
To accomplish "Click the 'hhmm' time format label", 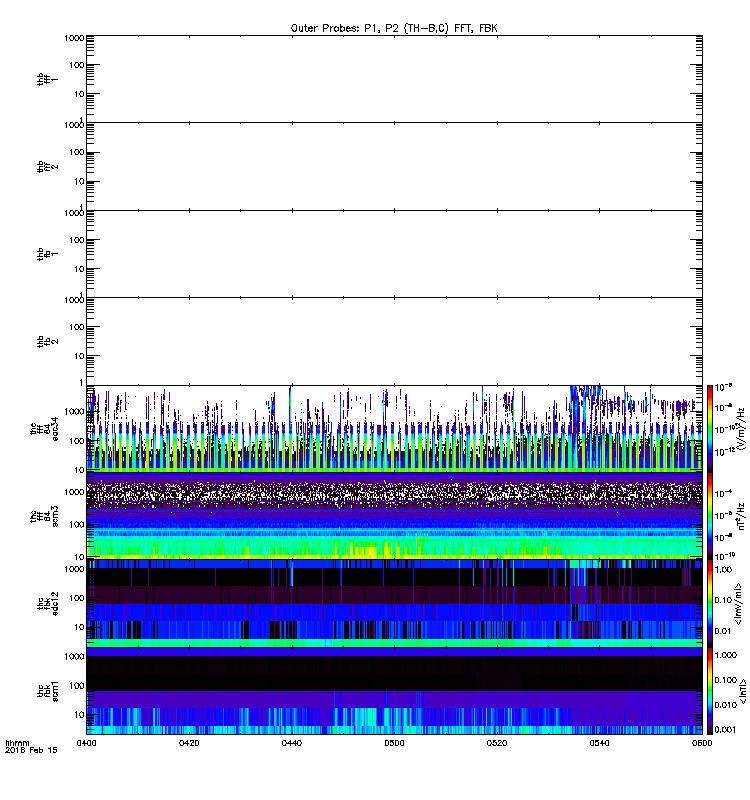I will coord(17,743).
